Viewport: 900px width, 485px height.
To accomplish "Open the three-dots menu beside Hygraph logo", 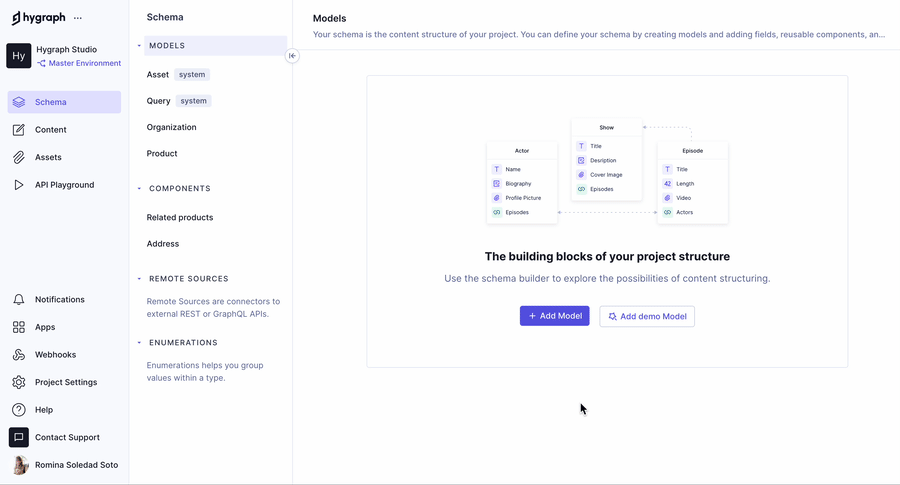I will click(x=78, y=18).
